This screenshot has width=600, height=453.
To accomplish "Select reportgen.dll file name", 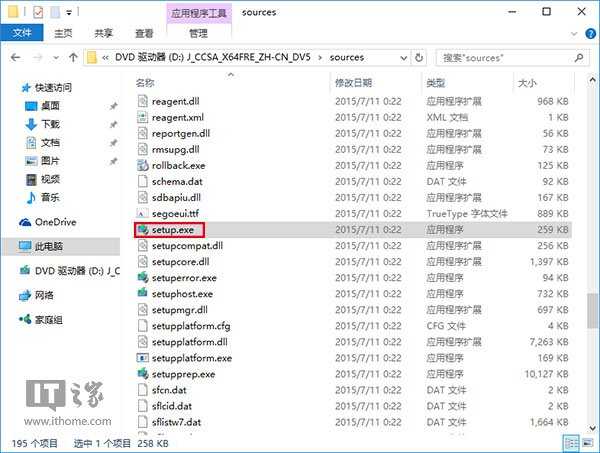I will click(181, 134).
